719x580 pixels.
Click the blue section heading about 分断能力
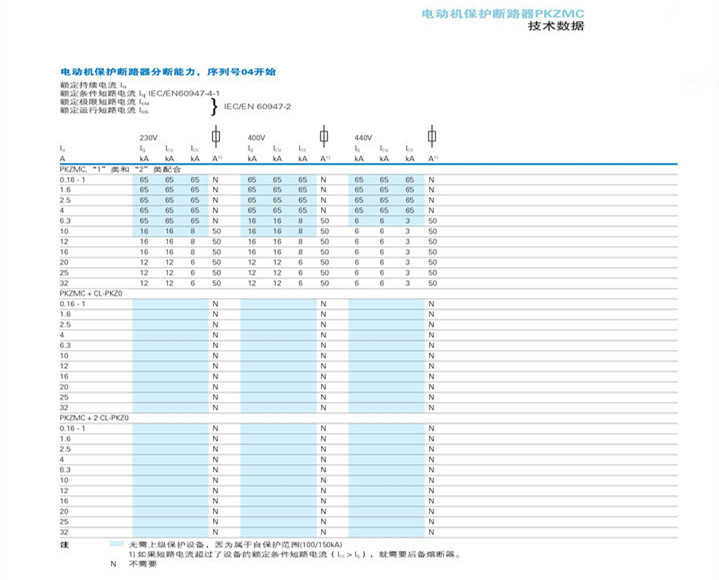[167, 73]
